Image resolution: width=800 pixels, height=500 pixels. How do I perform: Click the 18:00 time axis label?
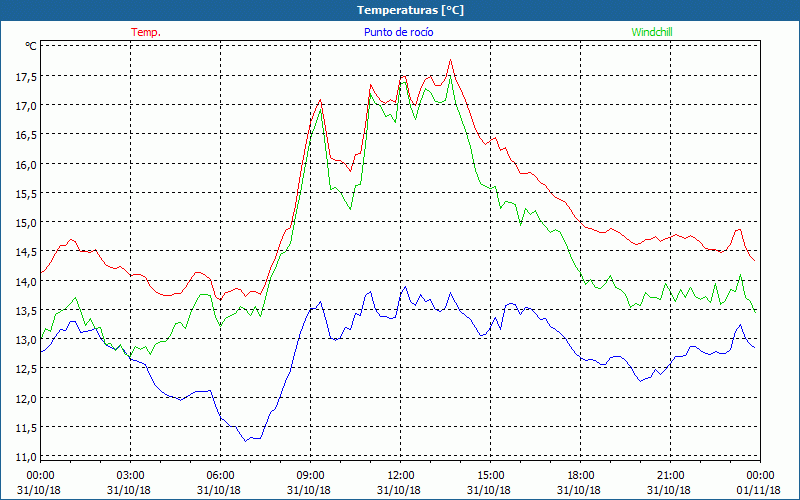point(580,476)
